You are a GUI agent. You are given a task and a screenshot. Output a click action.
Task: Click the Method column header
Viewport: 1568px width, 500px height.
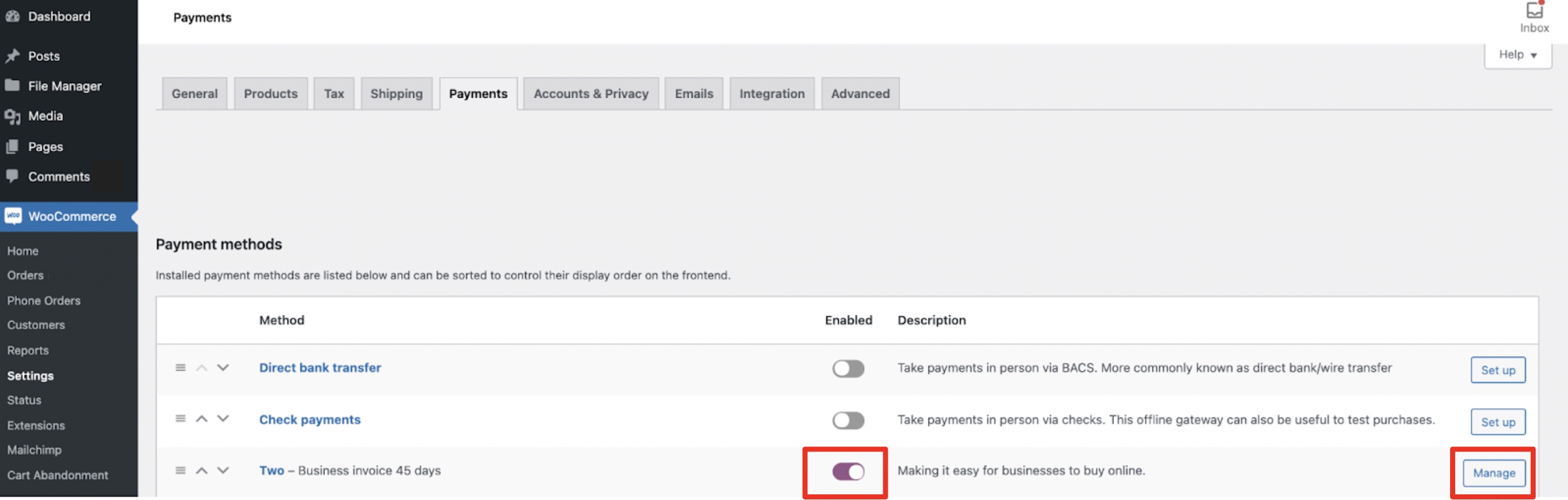[x=281, y=321]
